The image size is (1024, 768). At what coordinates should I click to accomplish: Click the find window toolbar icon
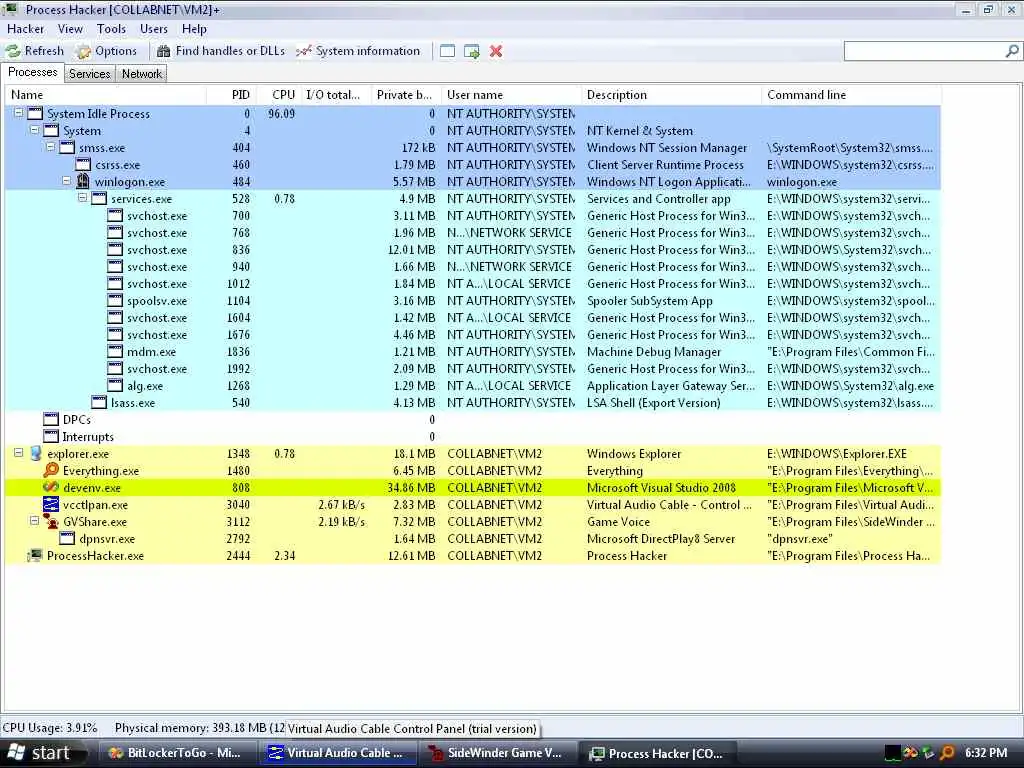[447, 51]
